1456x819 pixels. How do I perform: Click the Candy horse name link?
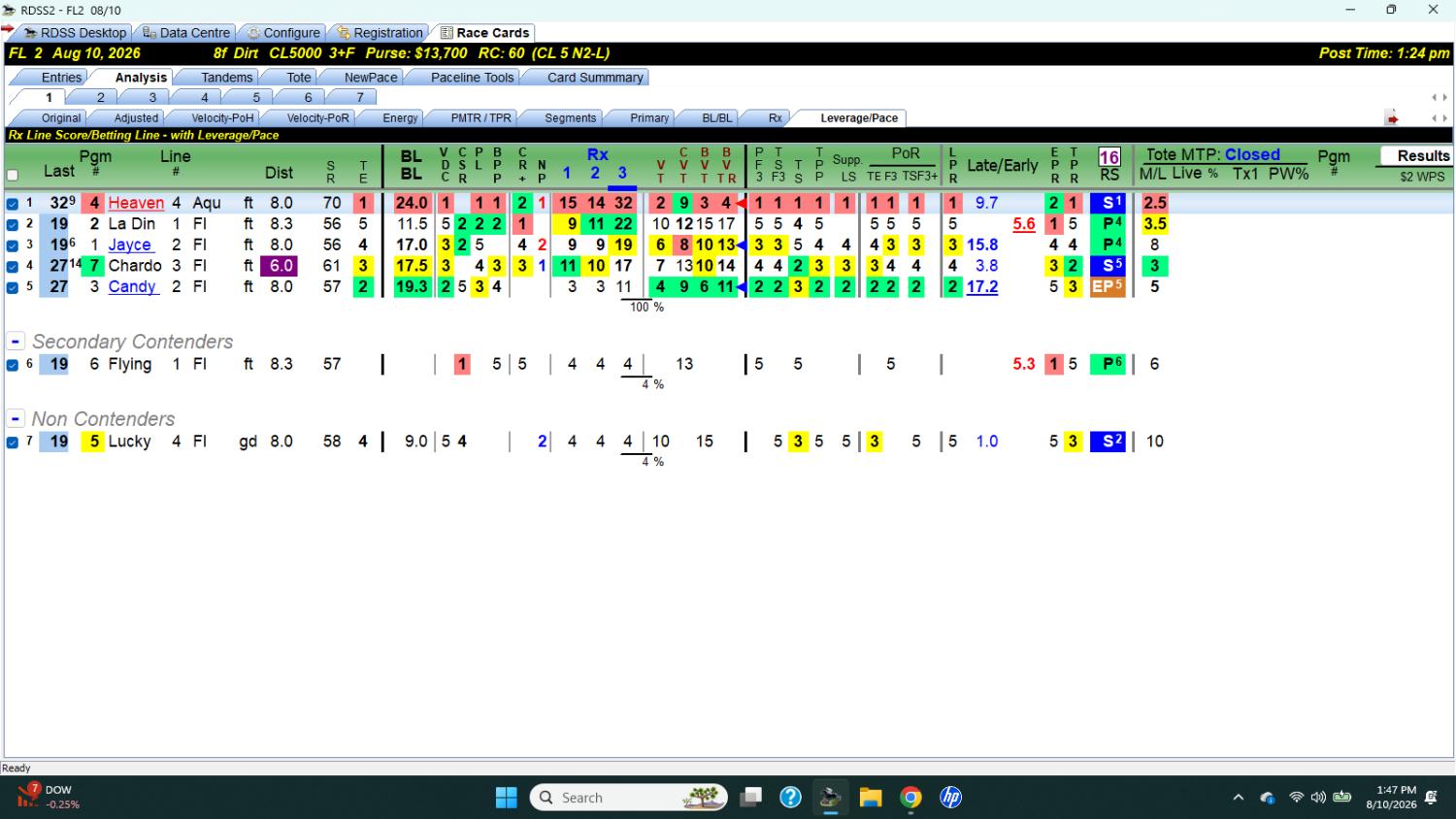pos(132,286)
